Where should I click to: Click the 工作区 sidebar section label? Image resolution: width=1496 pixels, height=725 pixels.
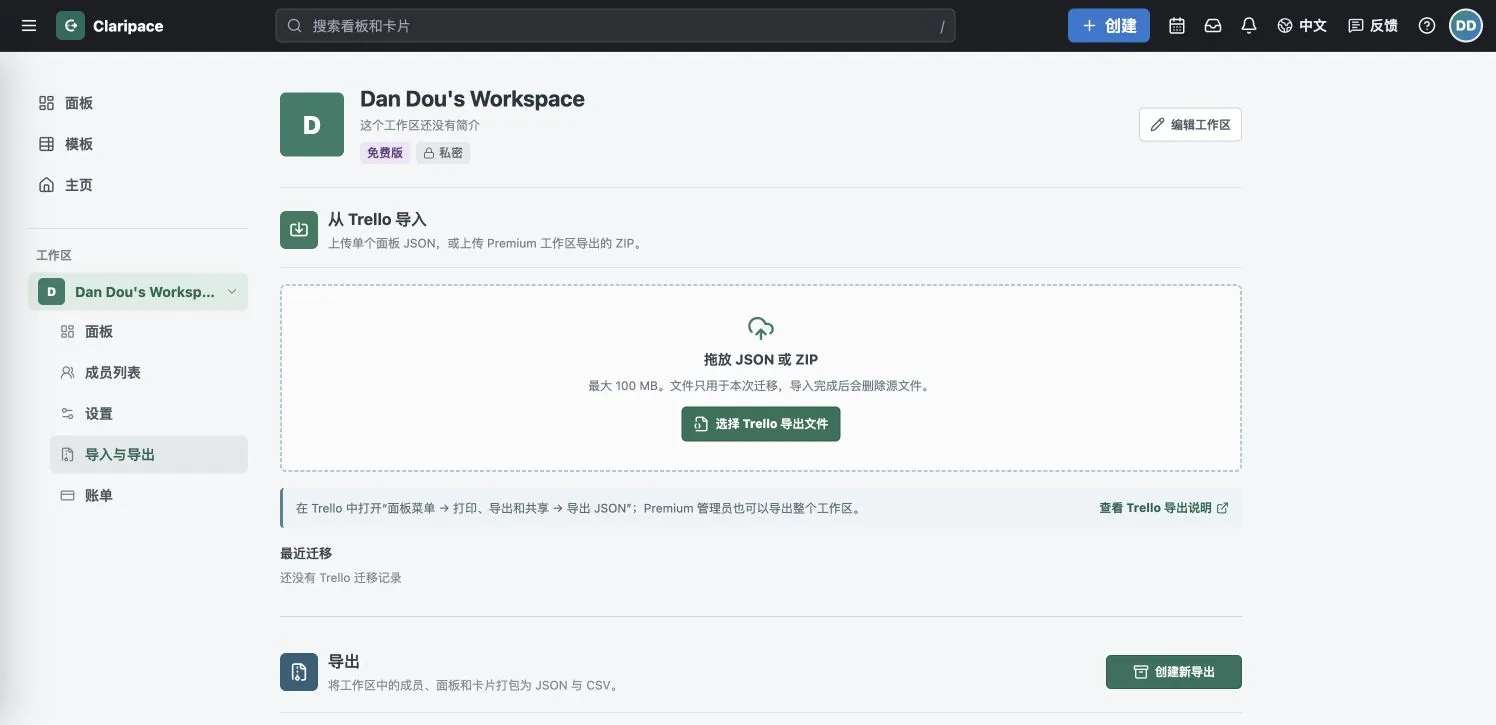pyautogui.click(x=54, y=256)
